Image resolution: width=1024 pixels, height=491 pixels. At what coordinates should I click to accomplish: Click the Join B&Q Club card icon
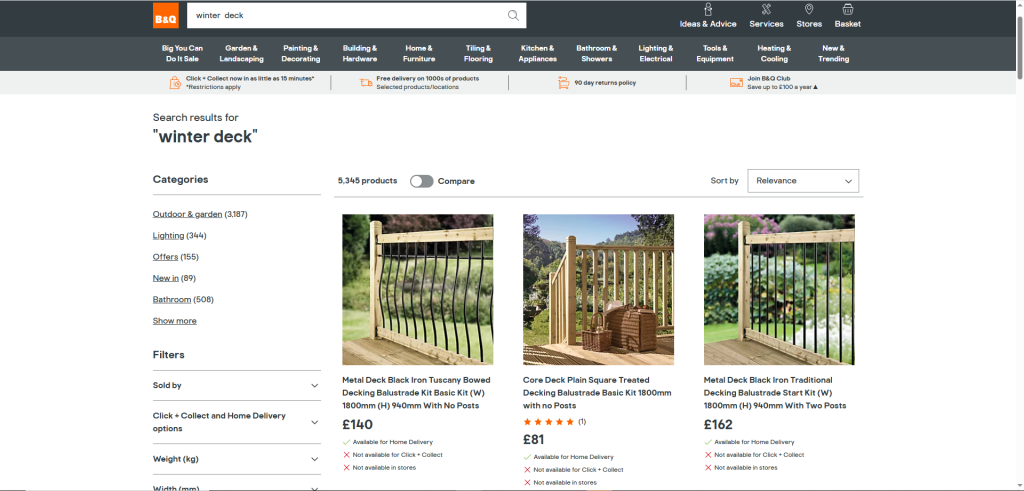pyautogui.click(x=736, y=83)
